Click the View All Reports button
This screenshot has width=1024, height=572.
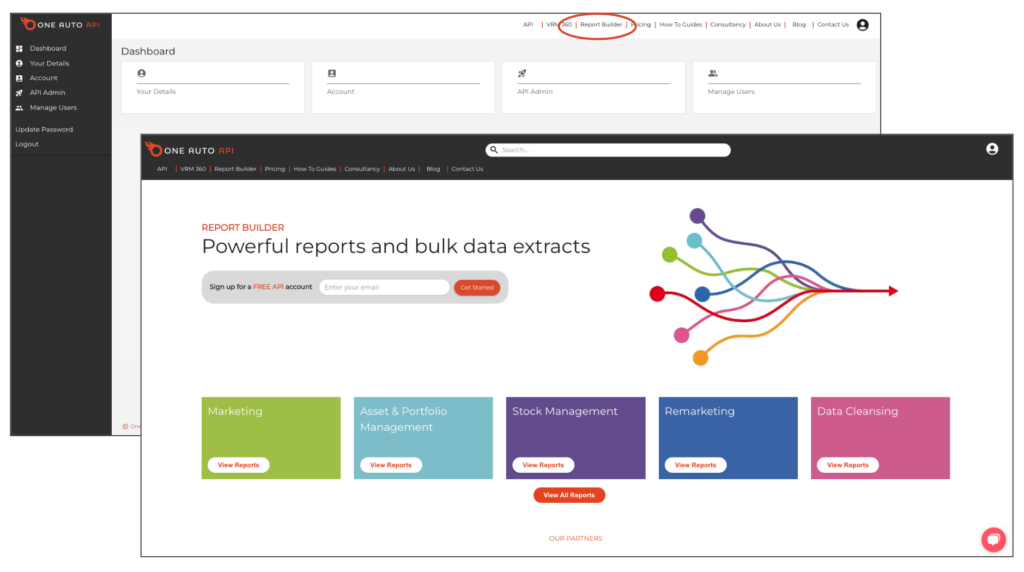(569, 495)
